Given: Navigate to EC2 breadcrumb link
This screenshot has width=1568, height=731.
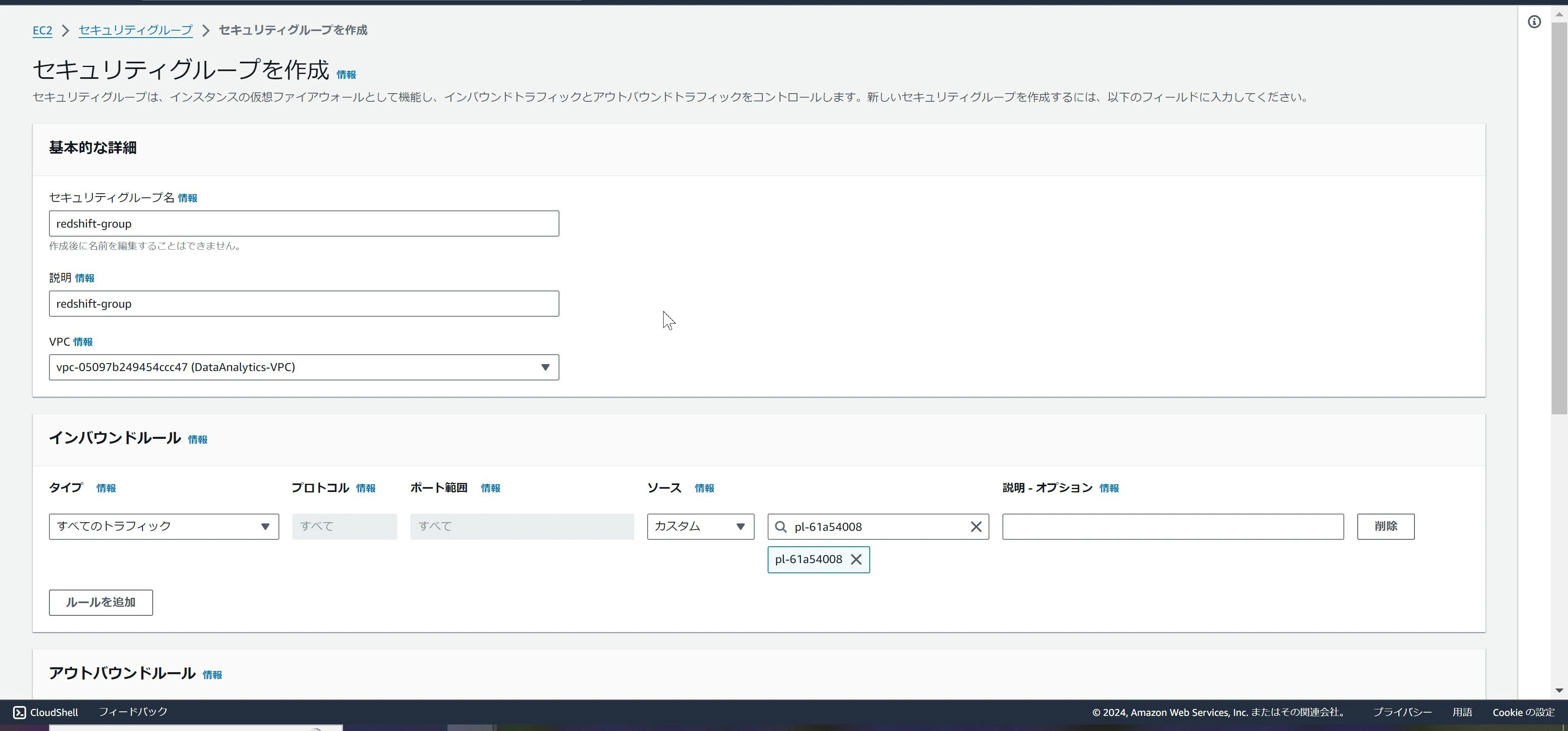Looking at the screenshot, I should coord(42,31).
